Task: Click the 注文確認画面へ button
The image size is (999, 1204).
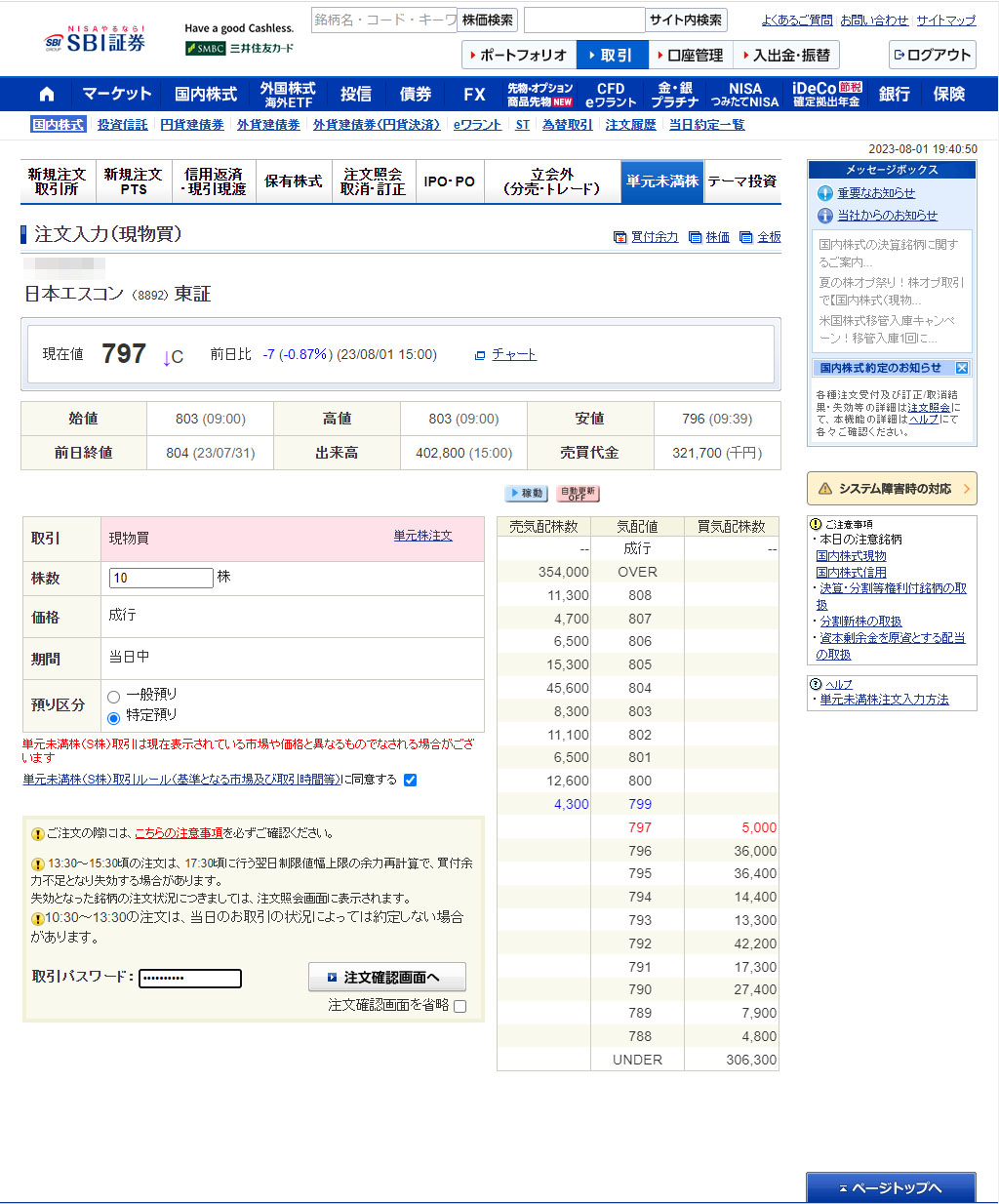Action: [386, 977]
